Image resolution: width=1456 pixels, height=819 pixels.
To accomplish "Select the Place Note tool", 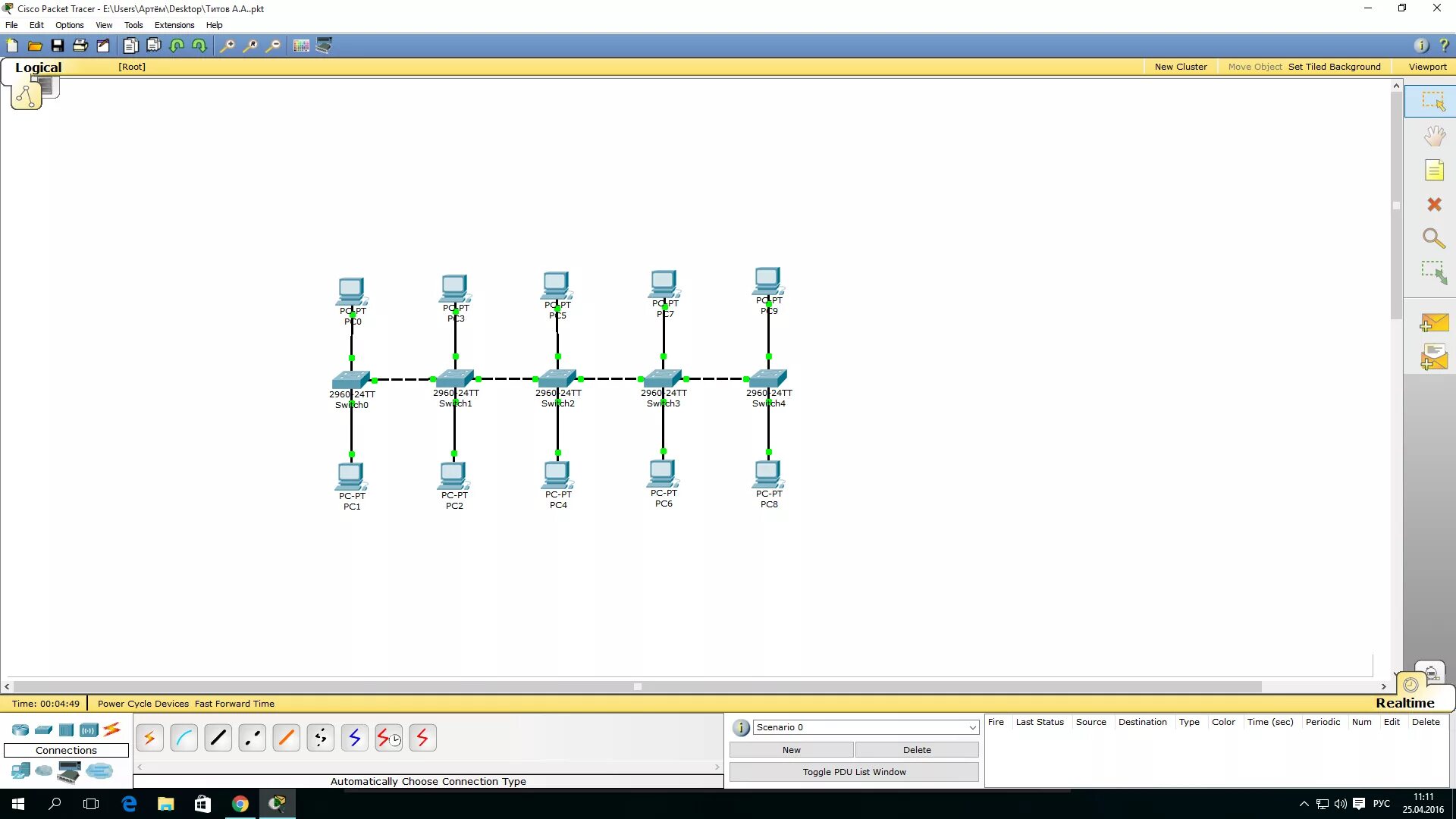I will [1433, 171].
